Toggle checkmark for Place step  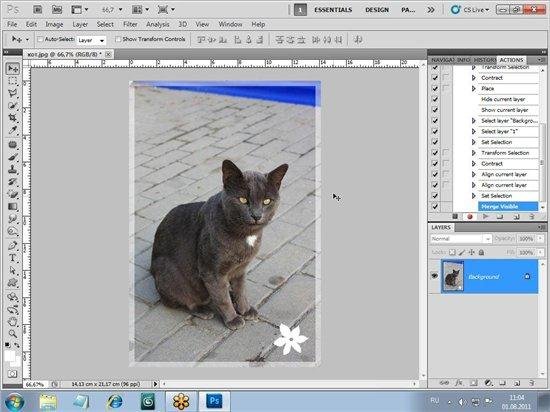pos(435,88)
